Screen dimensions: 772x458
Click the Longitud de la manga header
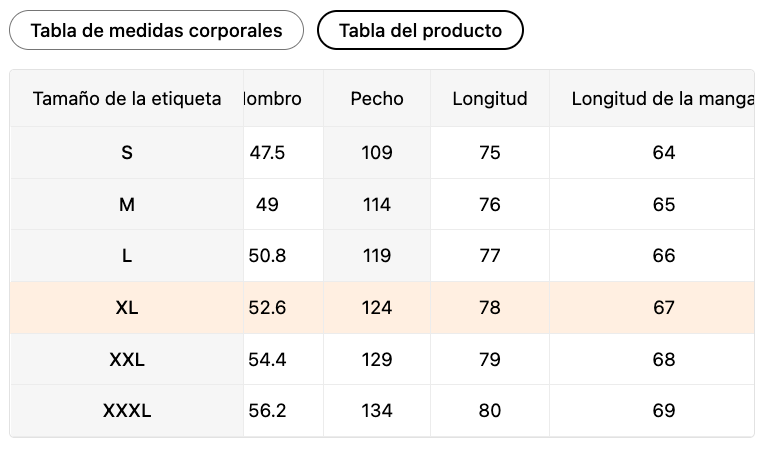pos(662,99)
